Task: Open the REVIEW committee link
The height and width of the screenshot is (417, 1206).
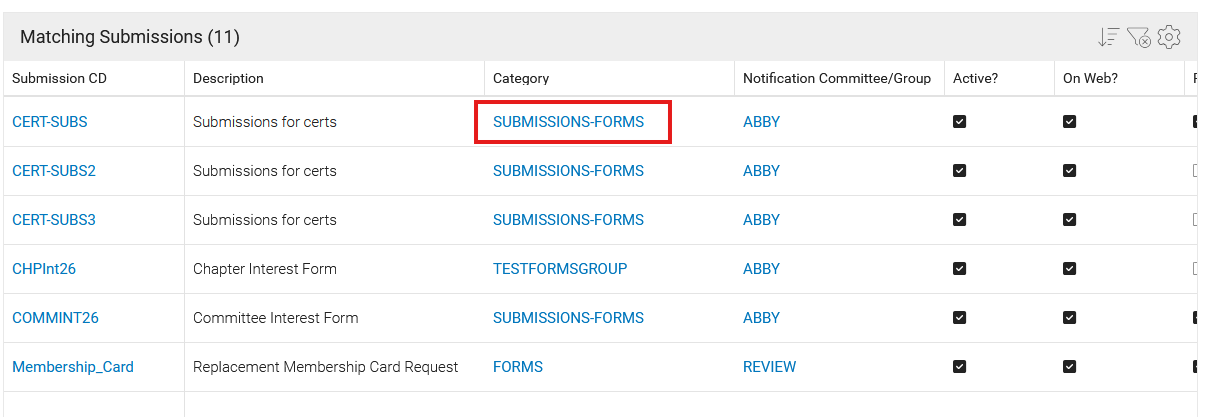Action: click(770, 367)
